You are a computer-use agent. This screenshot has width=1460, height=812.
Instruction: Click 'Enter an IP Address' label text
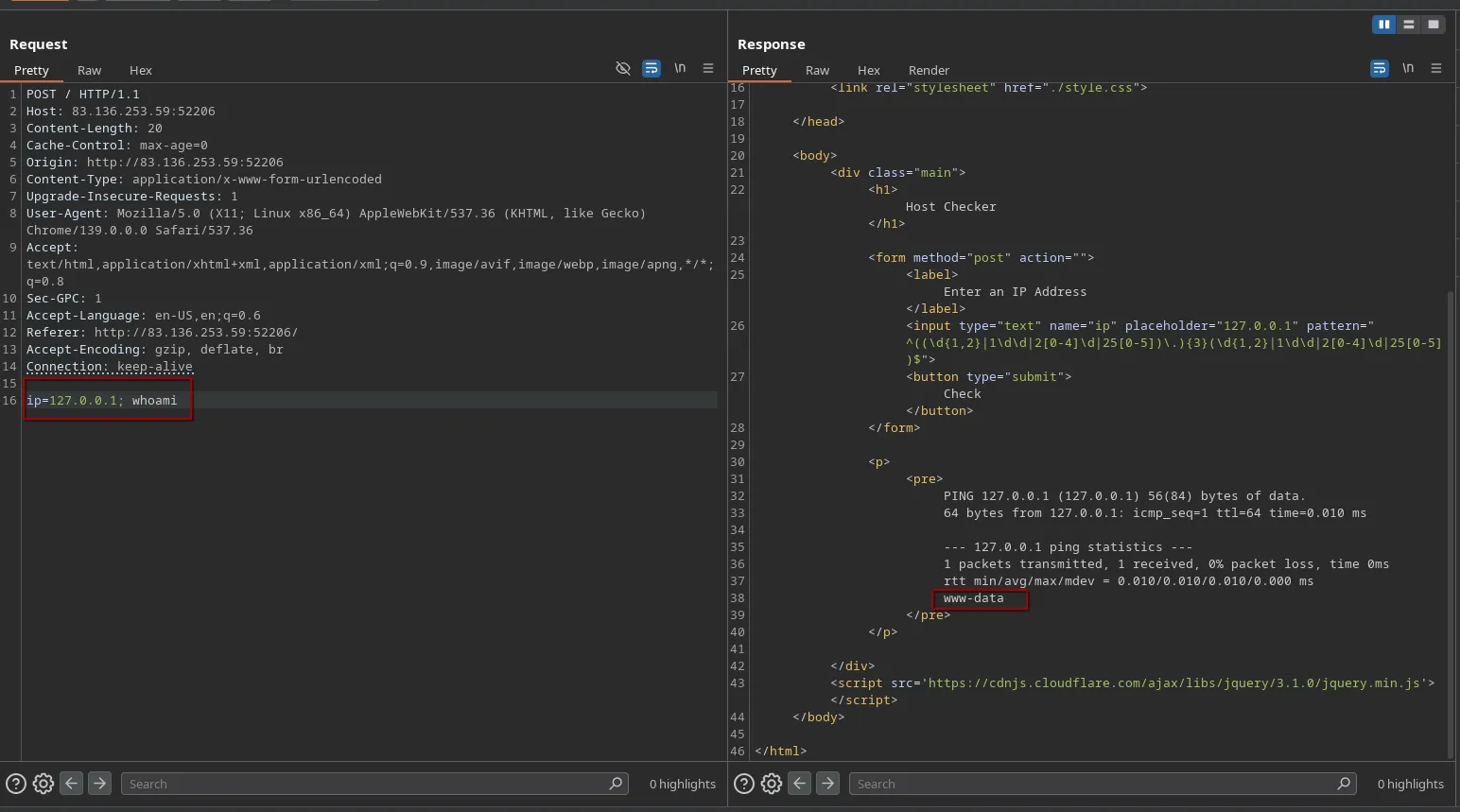(x=1016, y=292)
